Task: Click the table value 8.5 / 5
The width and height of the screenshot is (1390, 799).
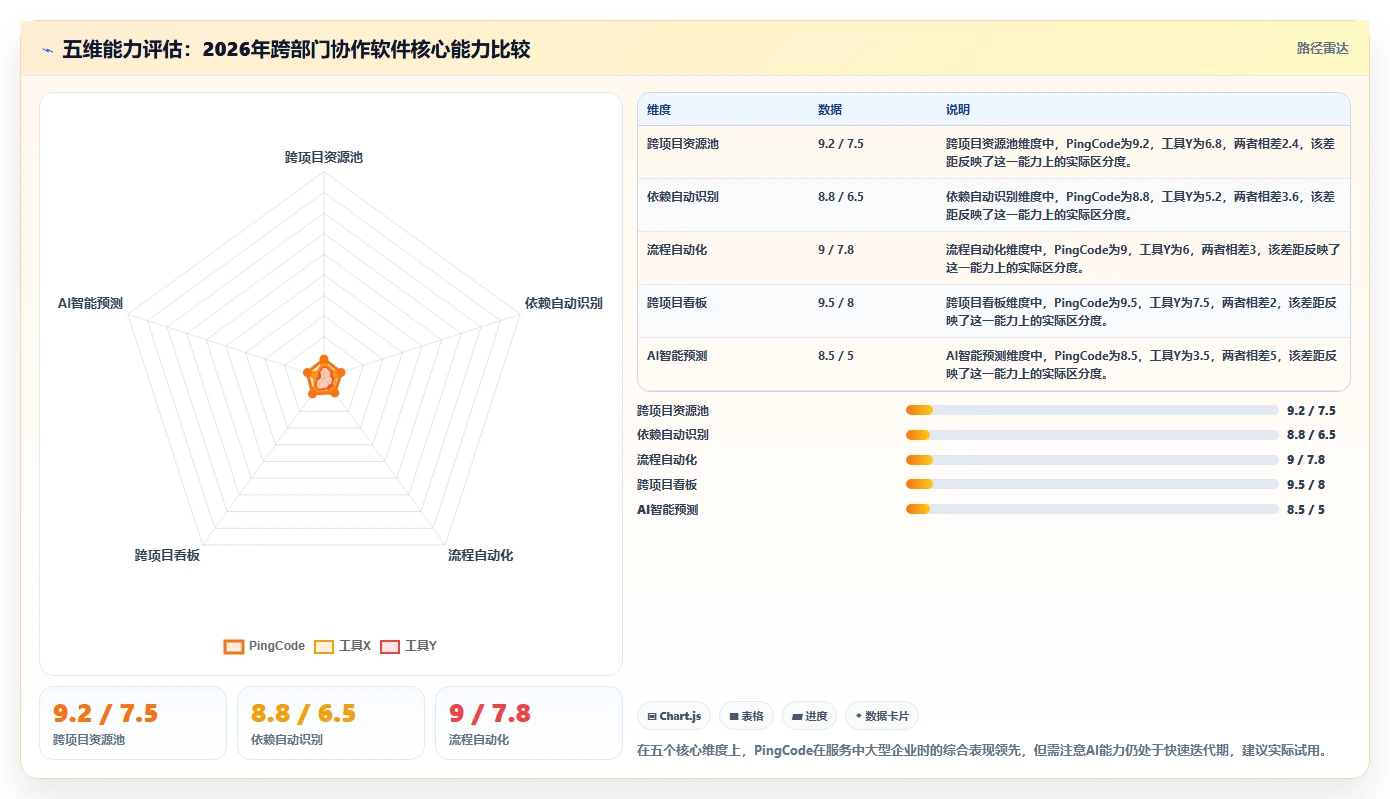Action: pyautogui.click(x=836, y=356)
